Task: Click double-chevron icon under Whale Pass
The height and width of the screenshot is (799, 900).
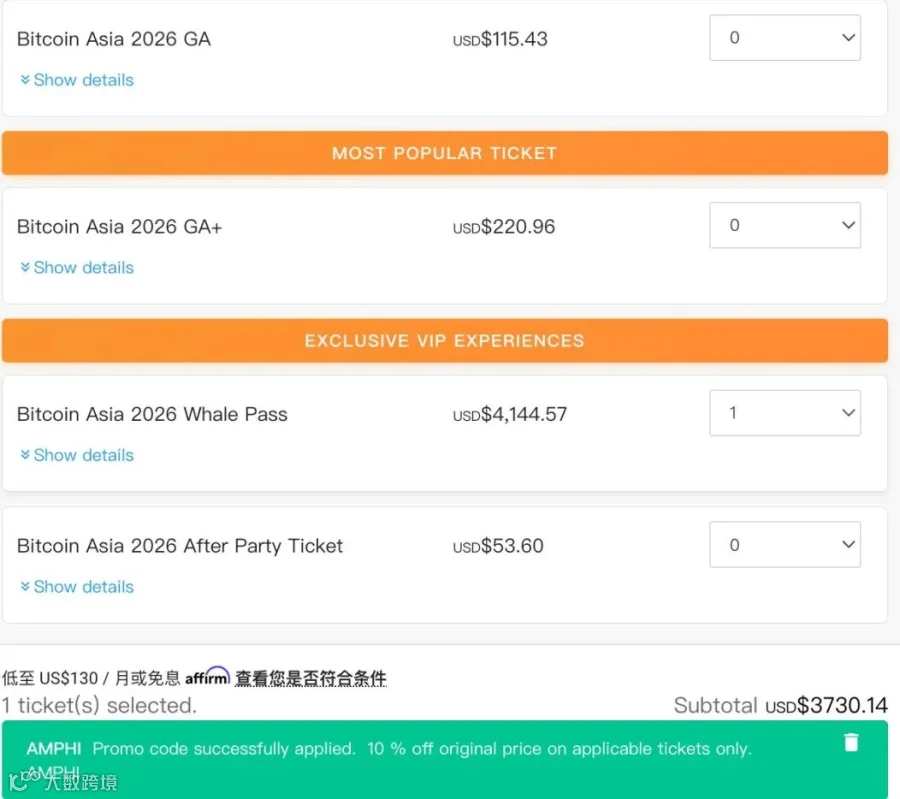Action: (x=25, y=455)
